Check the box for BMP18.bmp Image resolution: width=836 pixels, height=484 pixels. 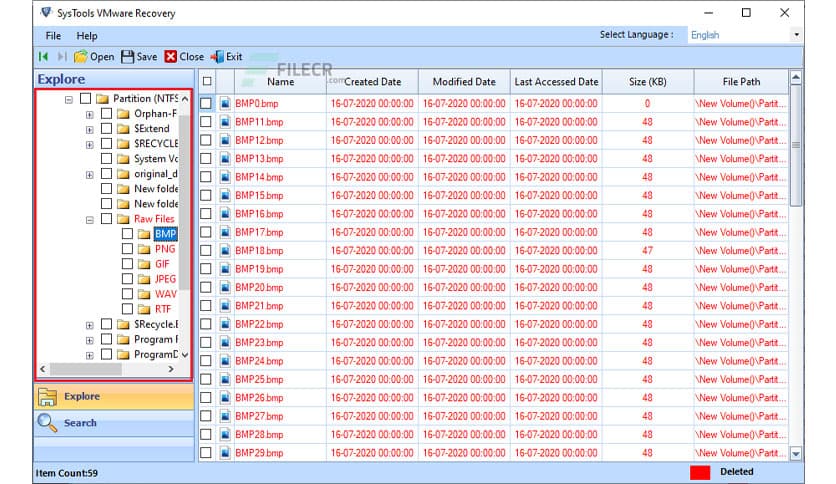tap(206, 251)
